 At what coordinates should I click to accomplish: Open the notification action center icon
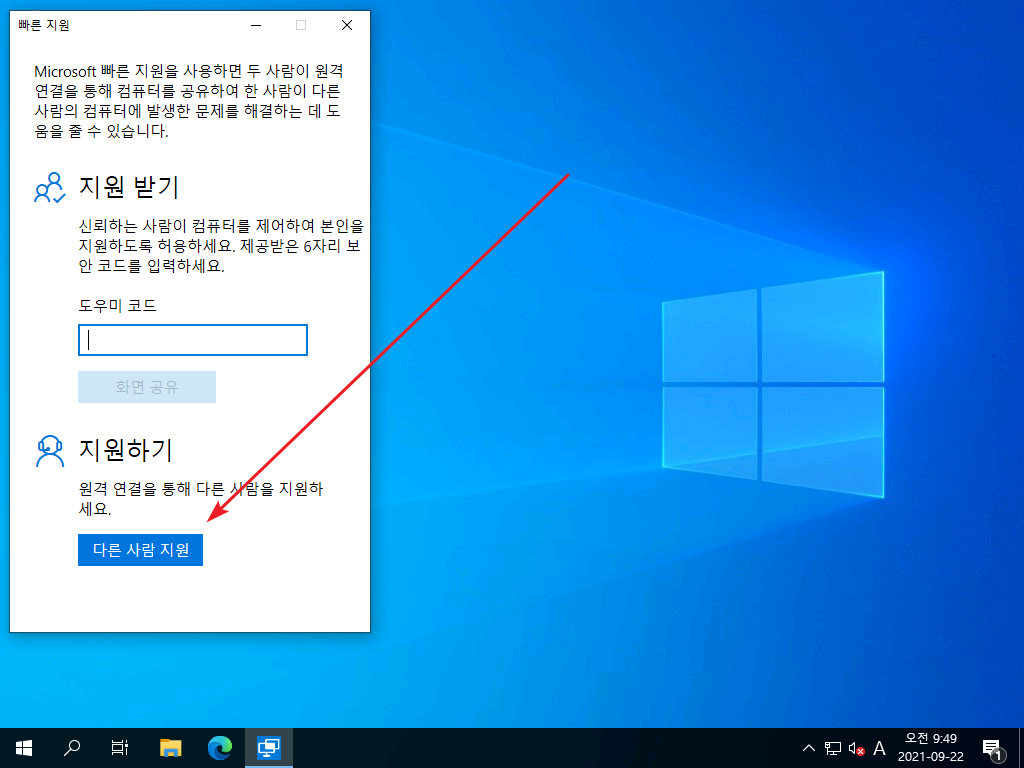click(x=993, y=748)
